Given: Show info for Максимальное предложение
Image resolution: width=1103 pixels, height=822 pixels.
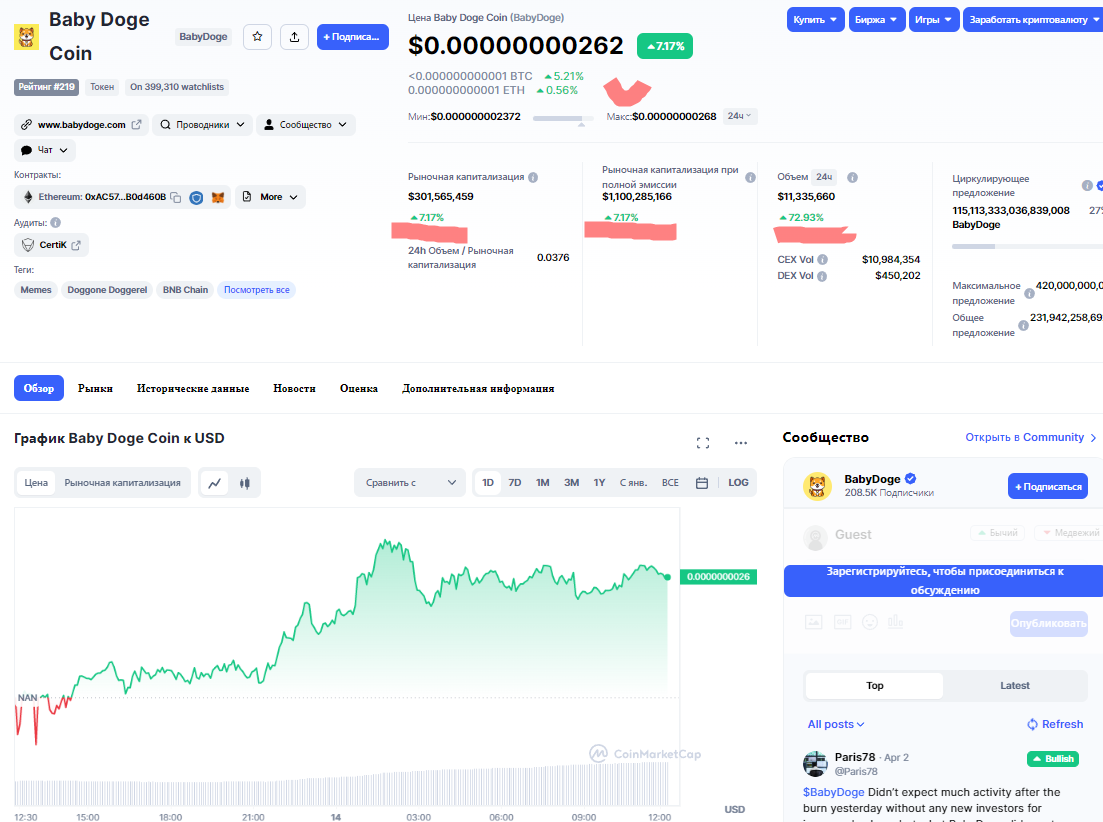Looking at the screenshot, I should [x=1029, y=293].
